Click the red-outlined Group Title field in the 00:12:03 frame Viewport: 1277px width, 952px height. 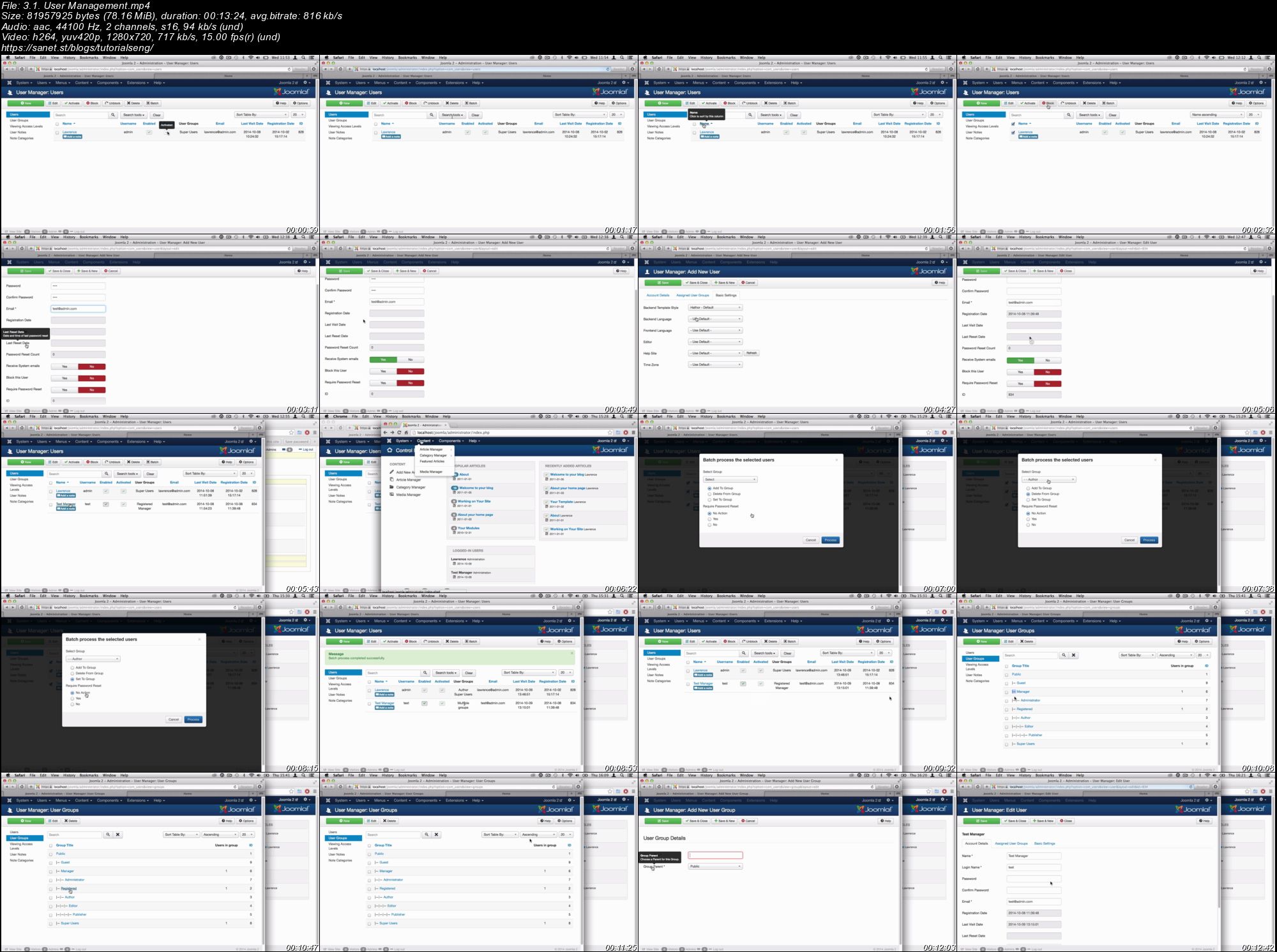[x=715, y=855]
